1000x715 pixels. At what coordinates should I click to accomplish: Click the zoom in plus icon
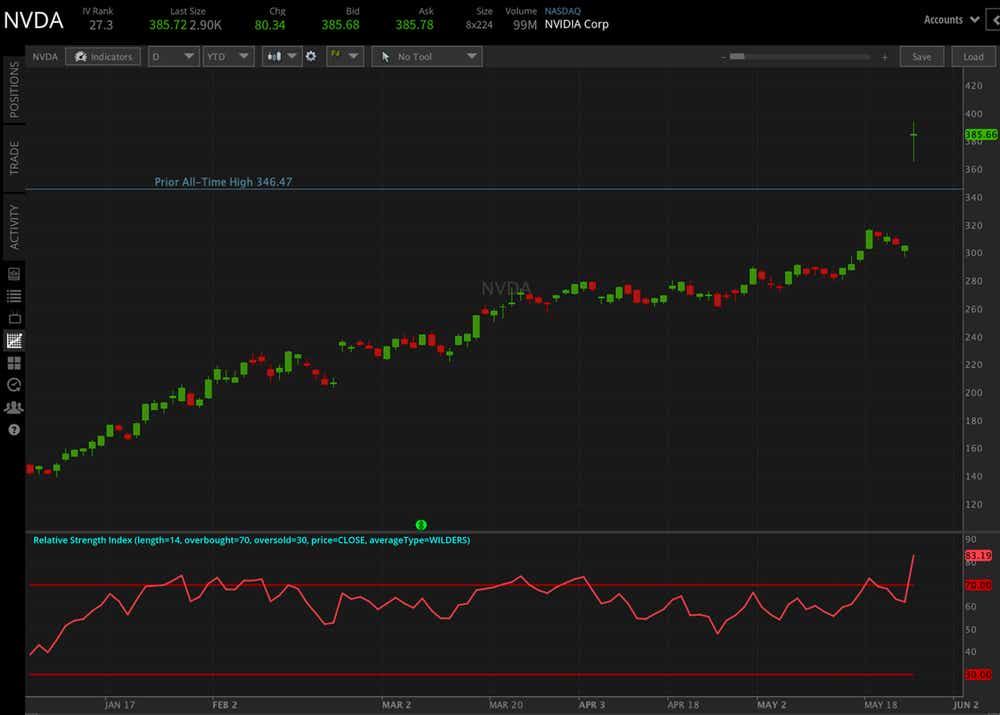click(885, 57)
